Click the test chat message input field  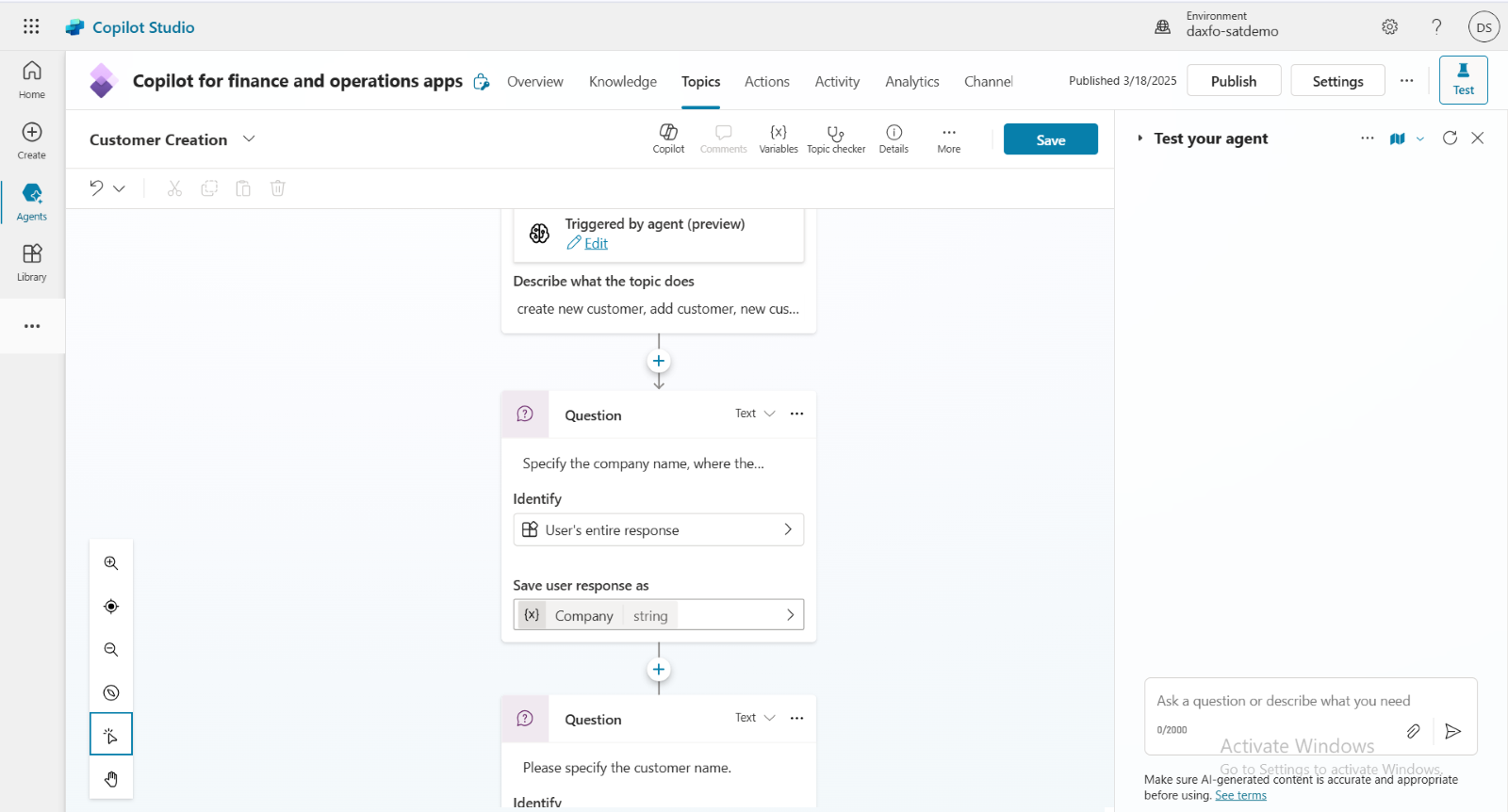(x=1283, y=701)
